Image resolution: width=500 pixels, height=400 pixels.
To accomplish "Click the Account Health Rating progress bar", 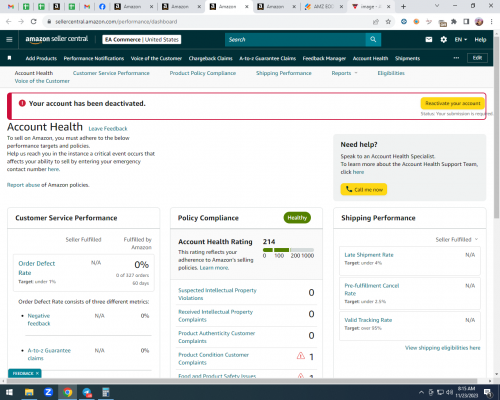I will (288, 250).
